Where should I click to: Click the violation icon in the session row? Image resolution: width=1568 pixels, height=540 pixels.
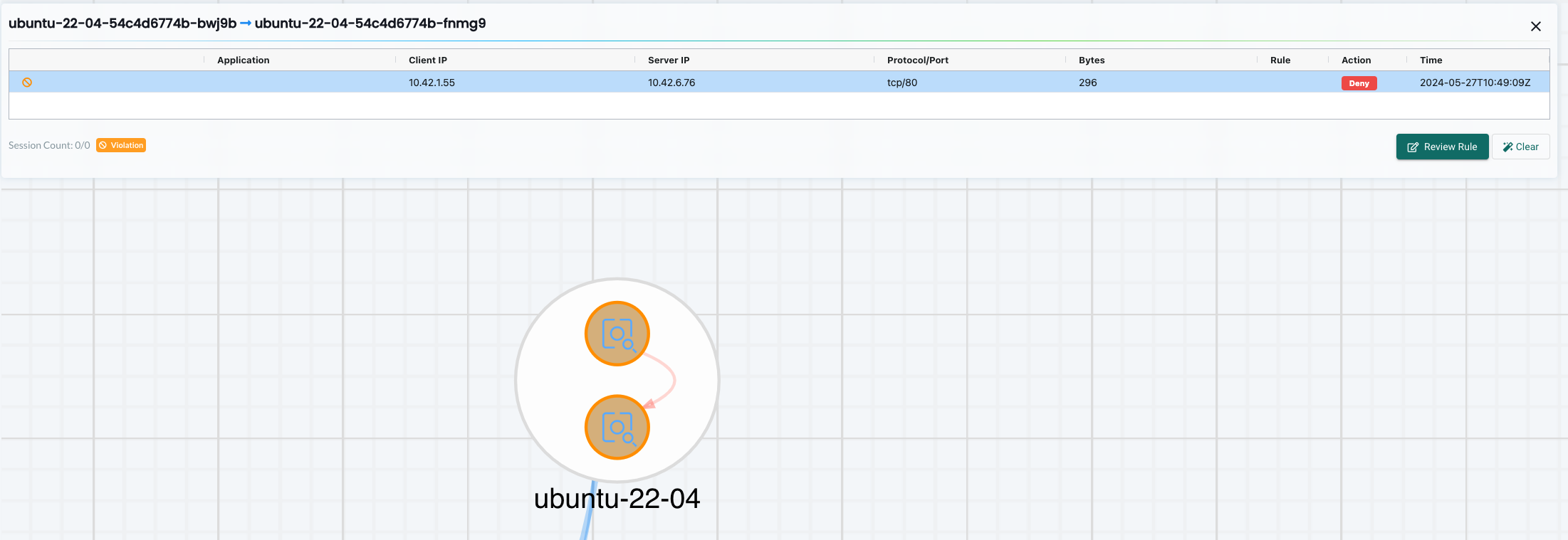coord(27,83)
